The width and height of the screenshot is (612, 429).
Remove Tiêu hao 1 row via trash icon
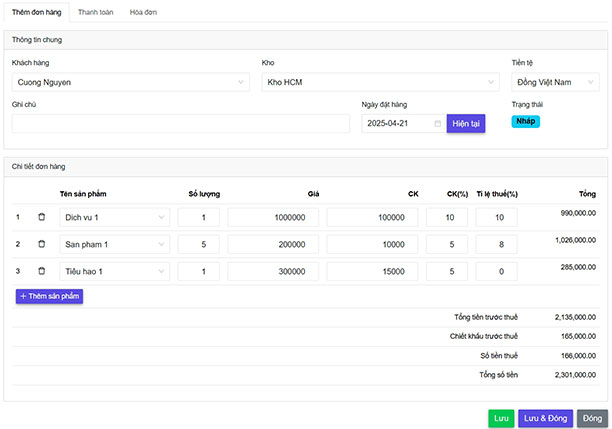coord(42,271)
